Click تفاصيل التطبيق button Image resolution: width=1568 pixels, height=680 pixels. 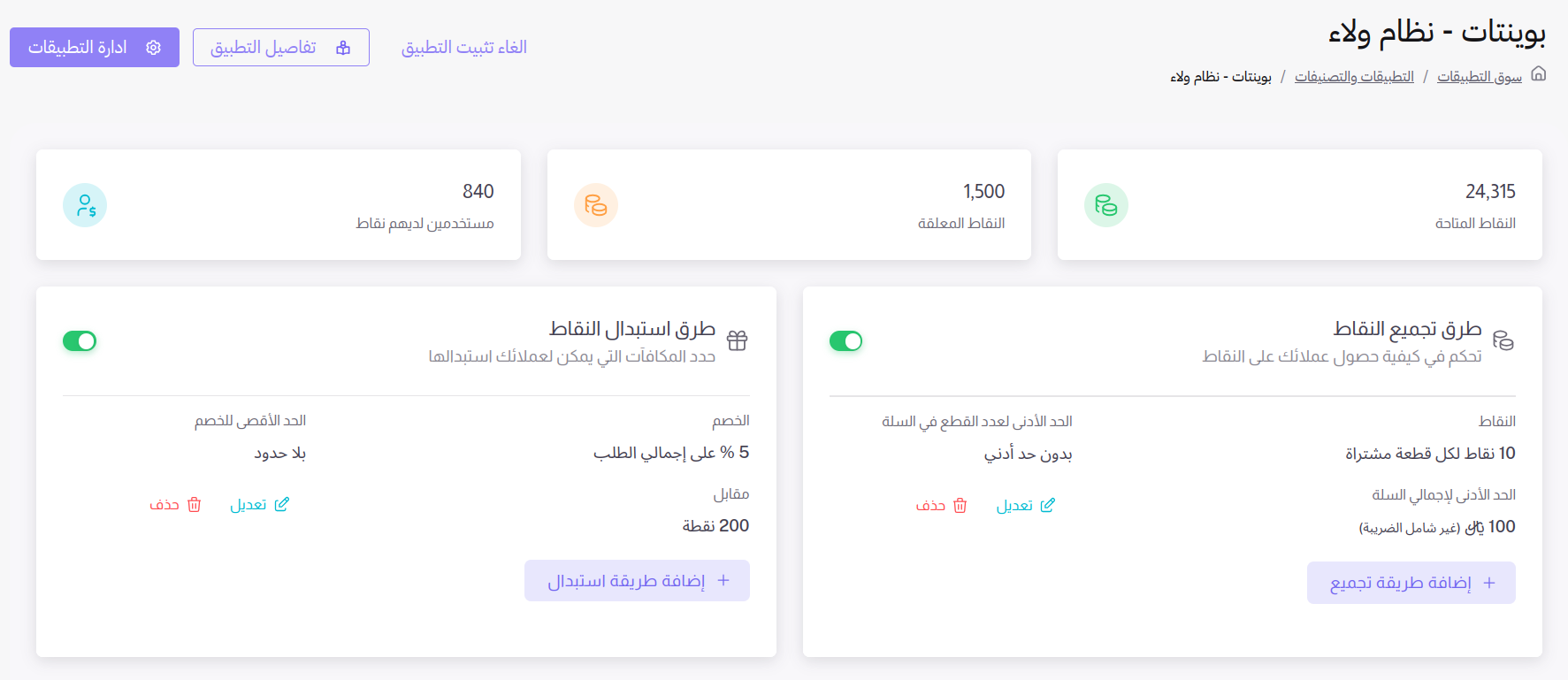click(x=281, y=47)
